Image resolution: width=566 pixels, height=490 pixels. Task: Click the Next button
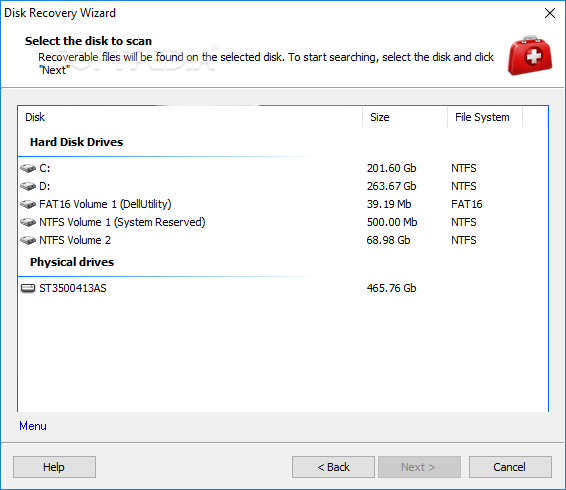[x=419, y=467]
